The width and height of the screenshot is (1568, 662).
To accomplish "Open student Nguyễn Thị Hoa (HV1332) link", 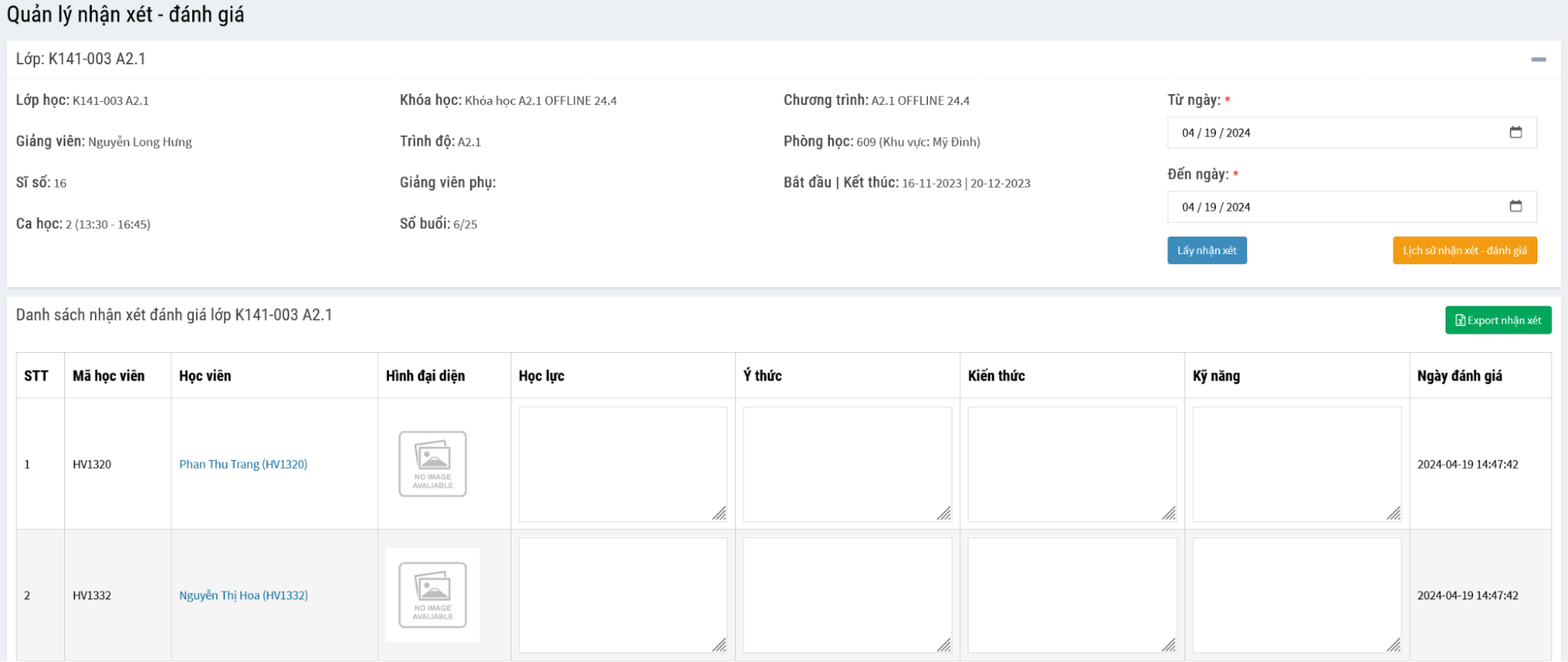I will point(243,595).
